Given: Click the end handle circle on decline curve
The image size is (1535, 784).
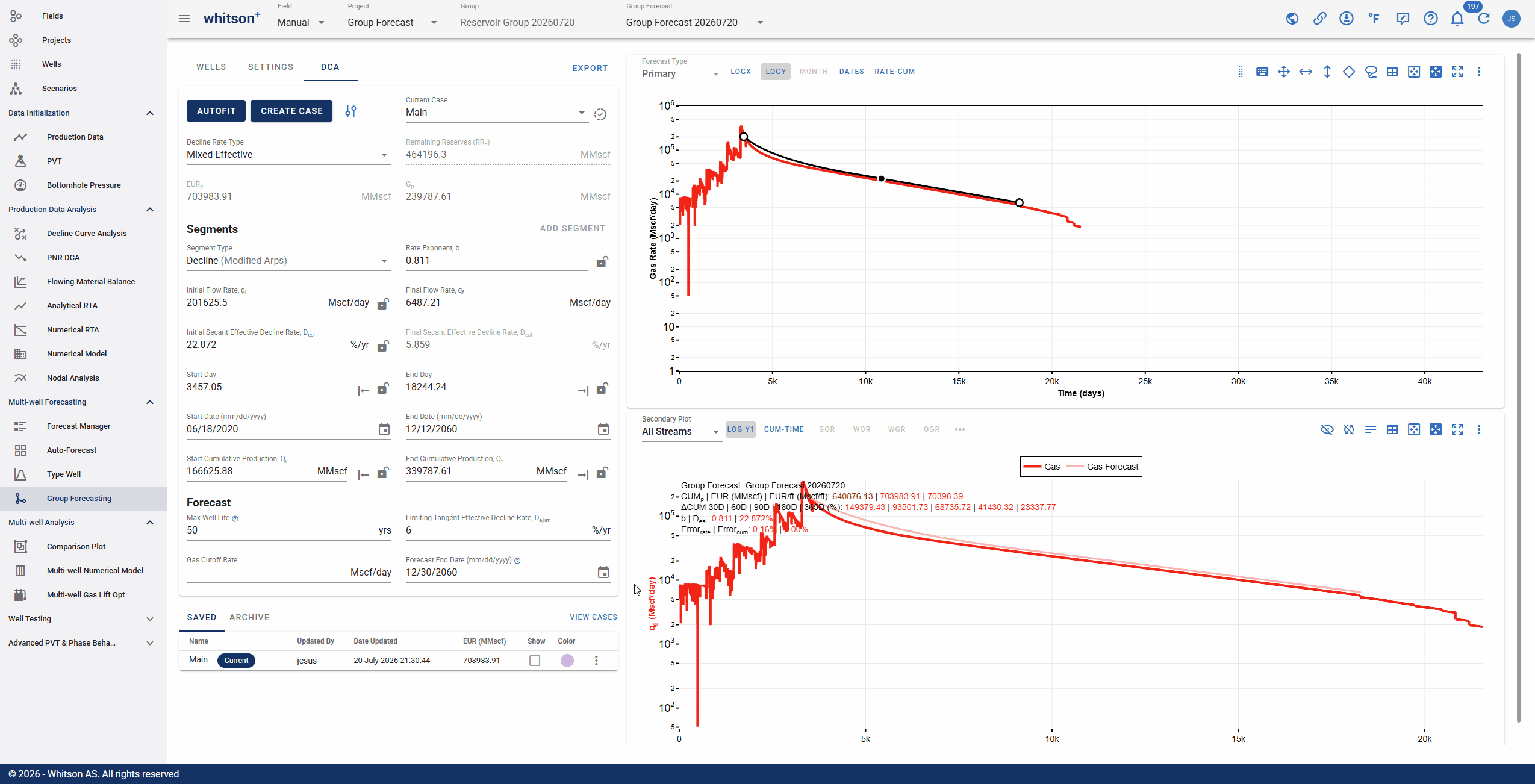Looking at the screenshot, I should coord(1019,203).
